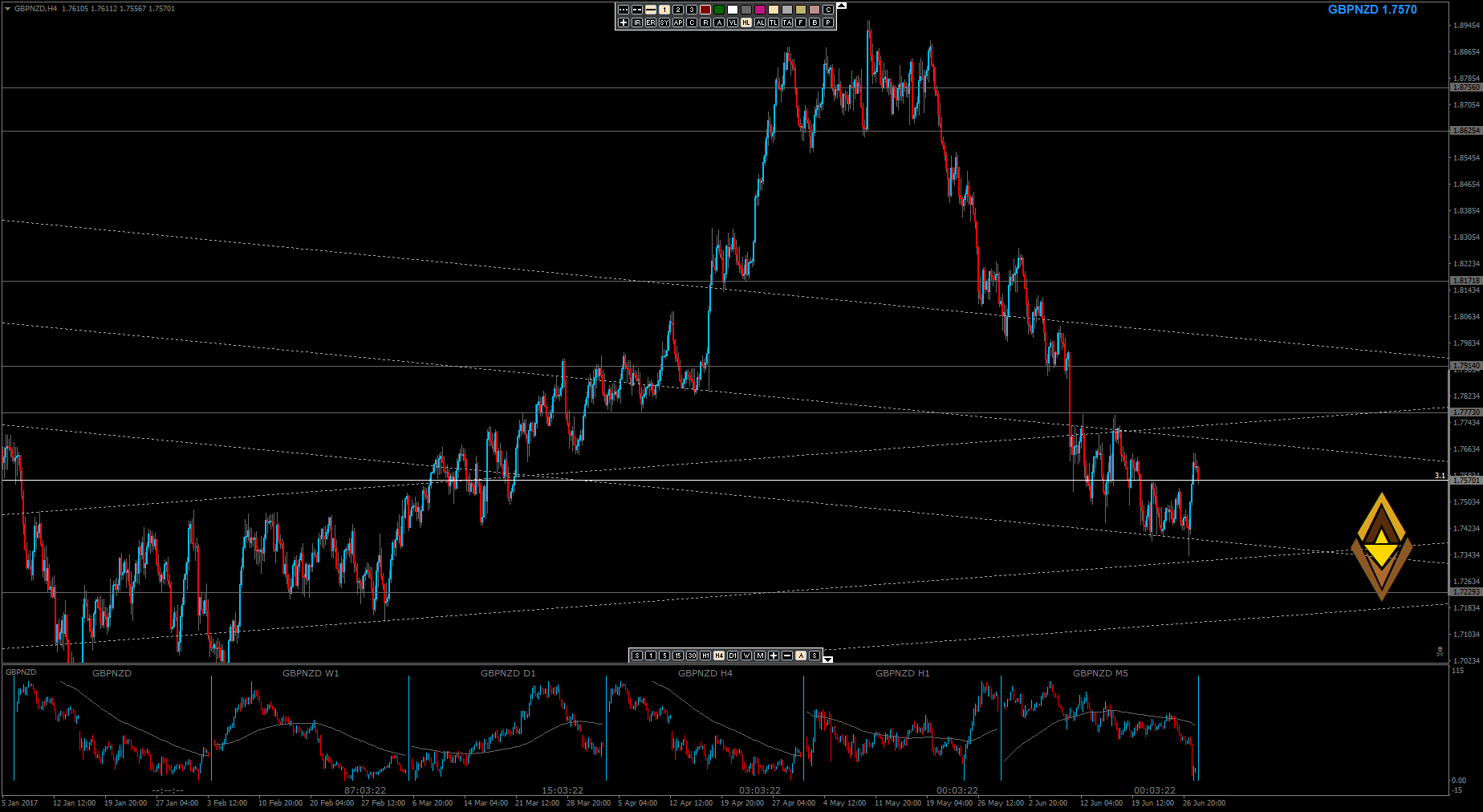Click the AP button in the drawing toolbar
The height and width of the screenshot is (812, 1483).
click(x=678, y=22)
